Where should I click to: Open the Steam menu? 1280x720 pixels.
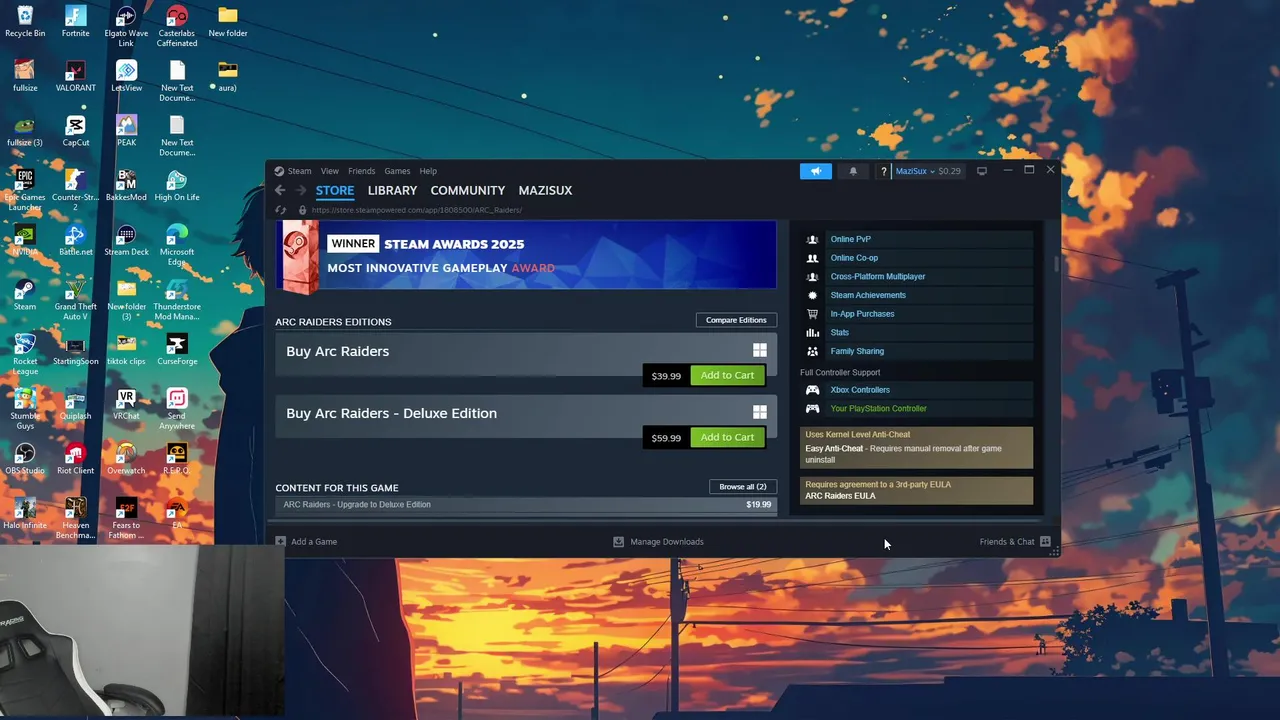click(299, 171)
